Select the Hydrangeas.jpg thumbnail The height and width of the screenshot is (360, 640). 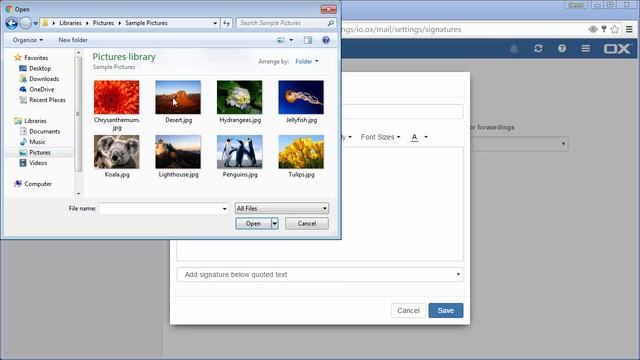[x=240, y=97]
